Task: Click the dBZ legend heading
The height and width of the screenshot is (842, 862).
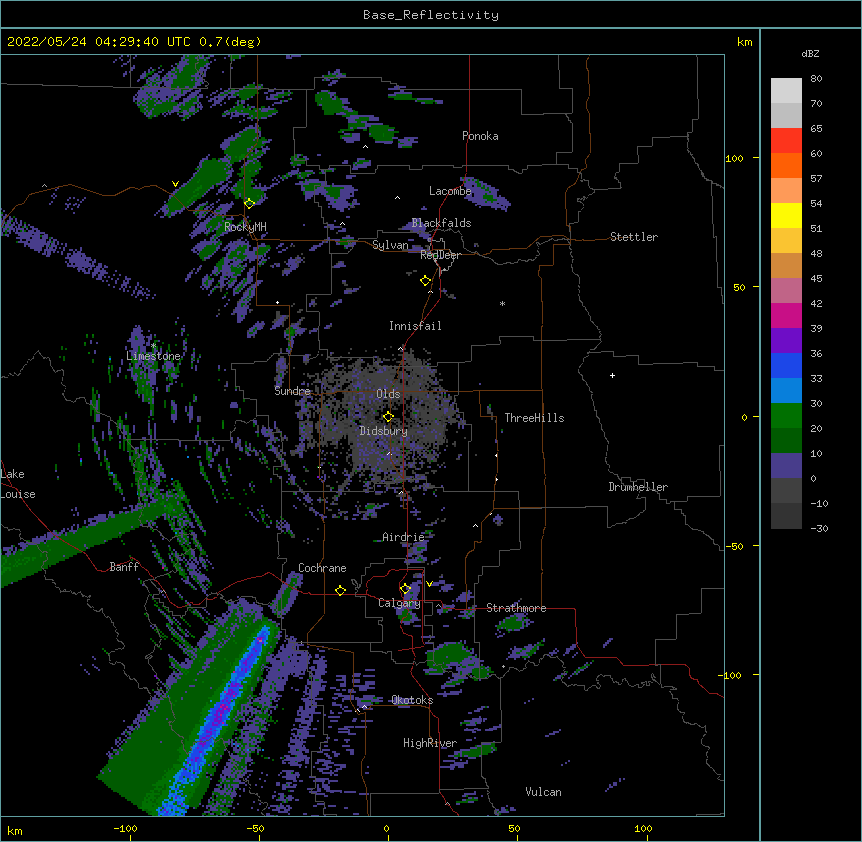Action: click(x=810, y=53)
